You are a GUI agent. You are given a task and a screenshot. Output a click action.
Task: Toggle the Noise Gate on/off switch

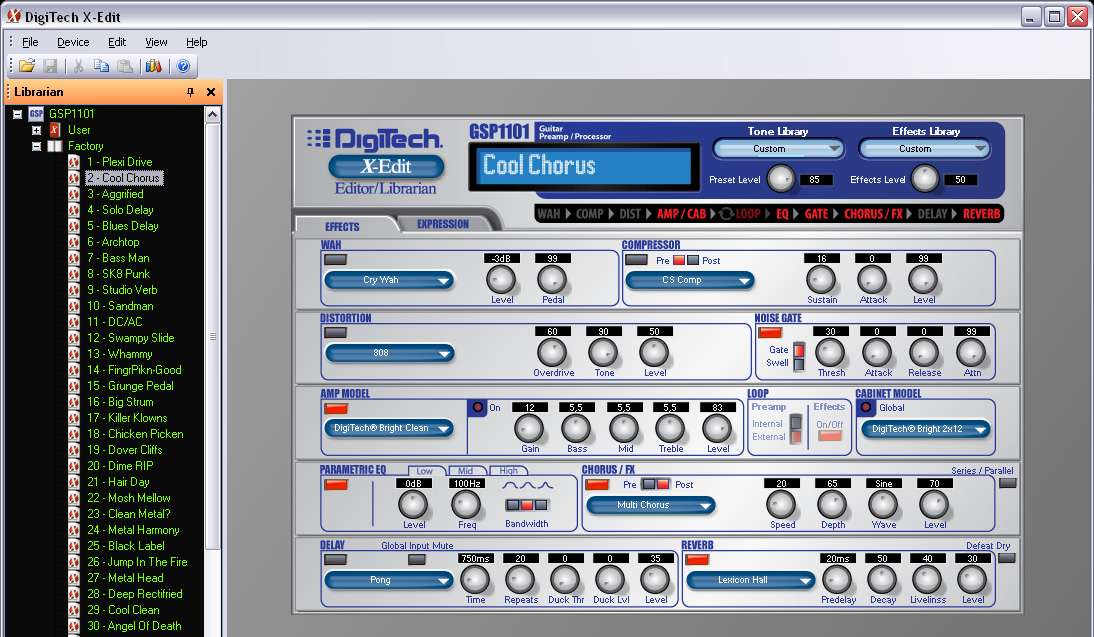tap(770, 333)
